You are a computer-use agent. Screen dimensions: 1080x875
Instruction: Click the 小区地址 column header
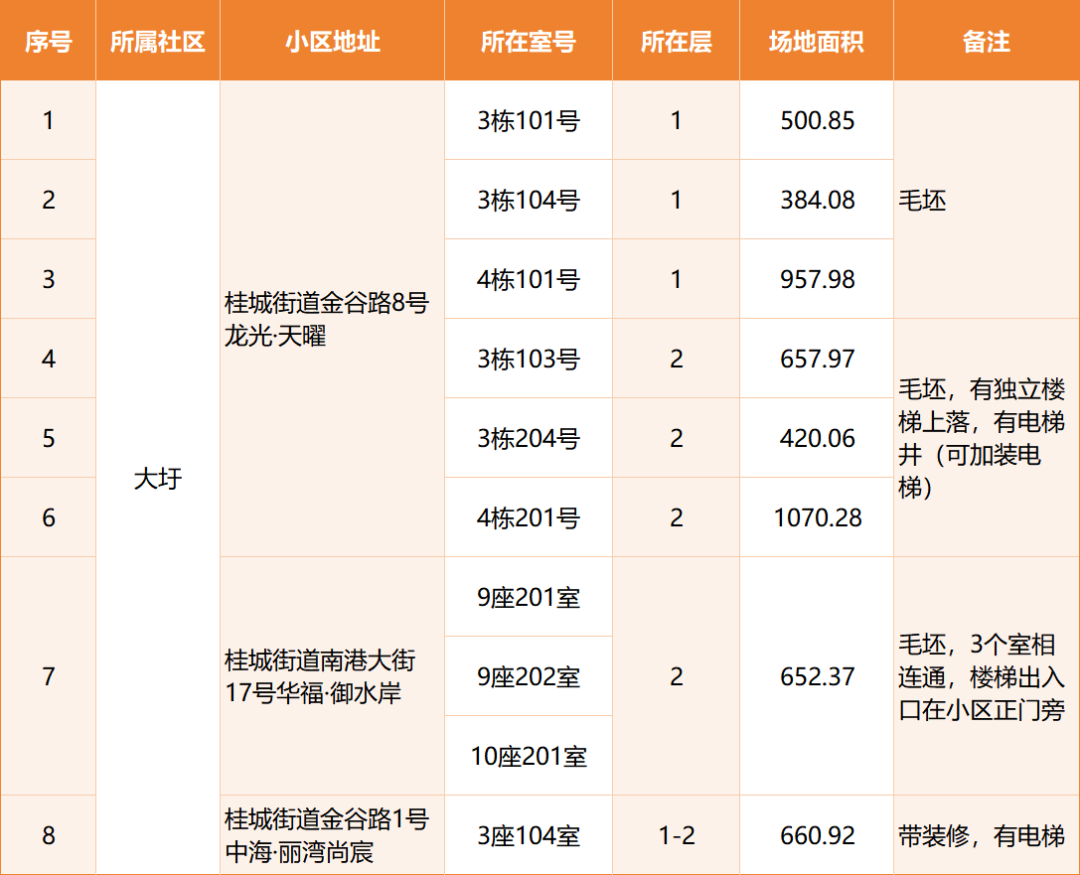click(332, 41)
